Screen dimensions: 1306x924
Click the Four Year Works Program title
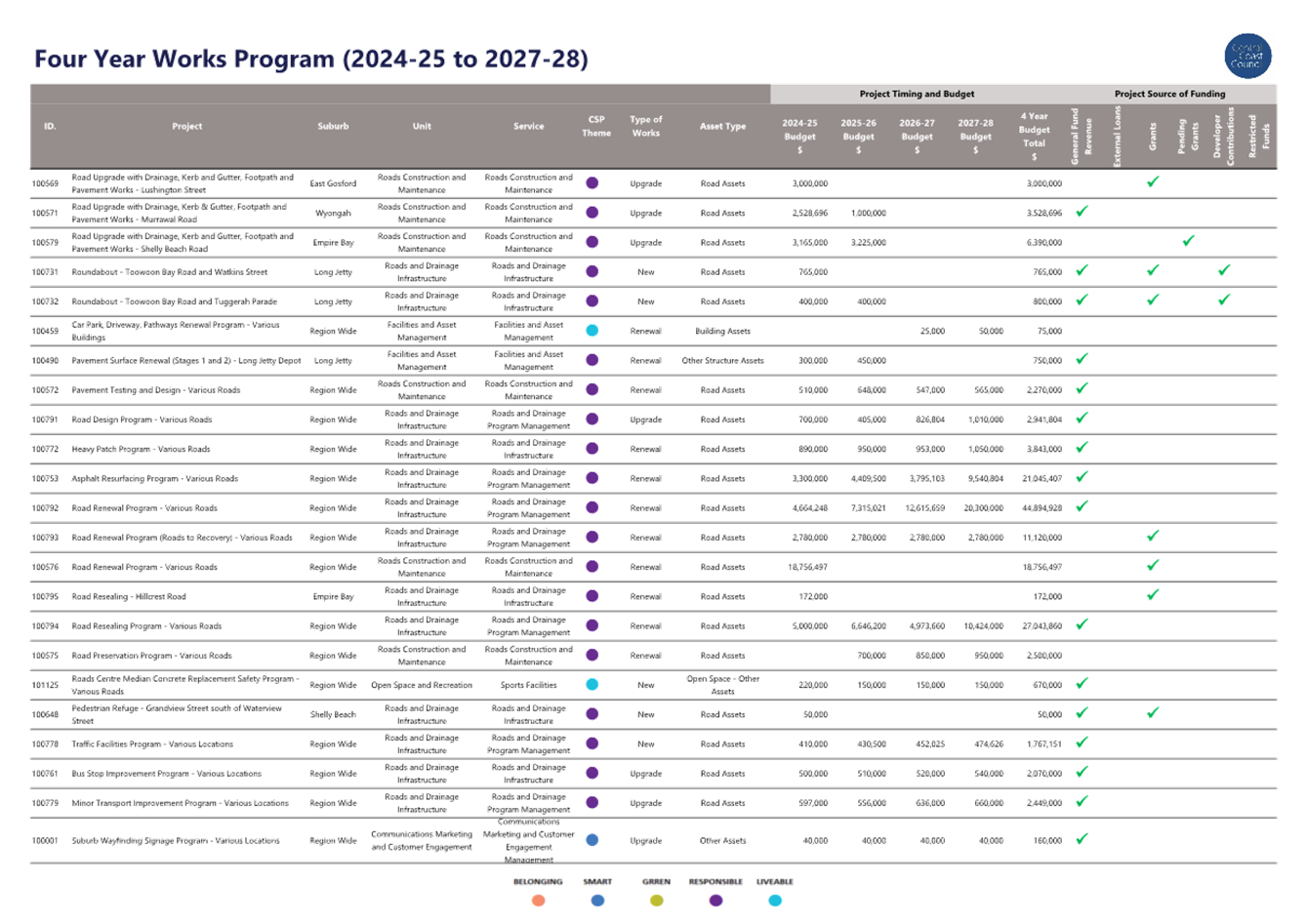tap(311, 60)
